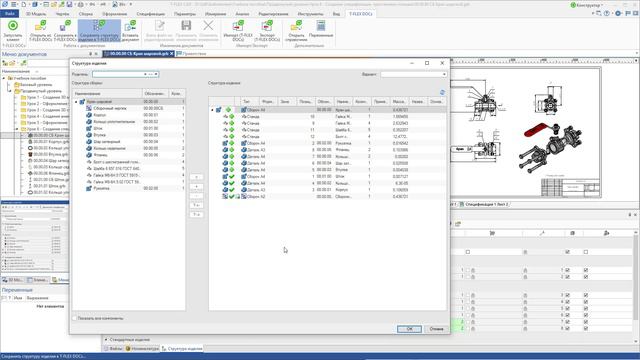640x360 pixels.
Task: Open Родитель dropdown arrow in dialog
Action: point(156,74)
